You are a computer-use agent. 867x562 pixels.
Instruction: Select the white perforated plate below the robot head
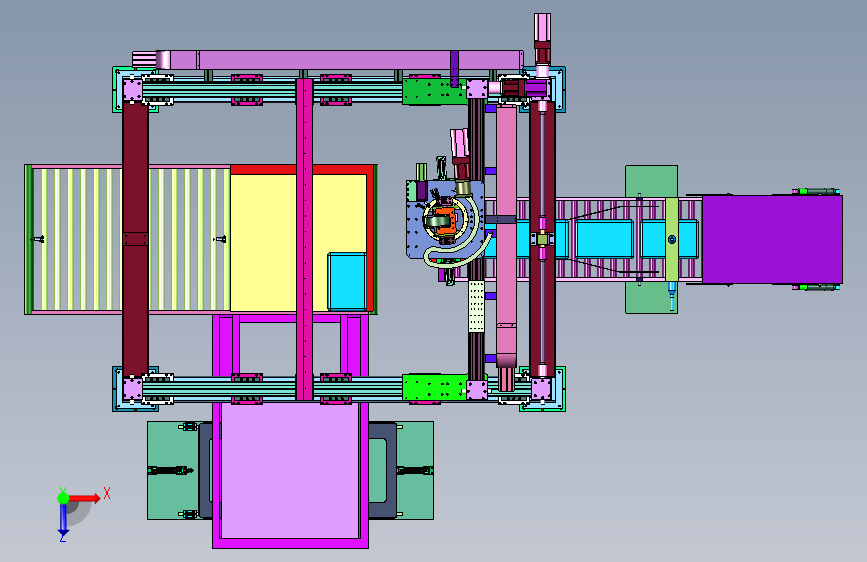477,306
